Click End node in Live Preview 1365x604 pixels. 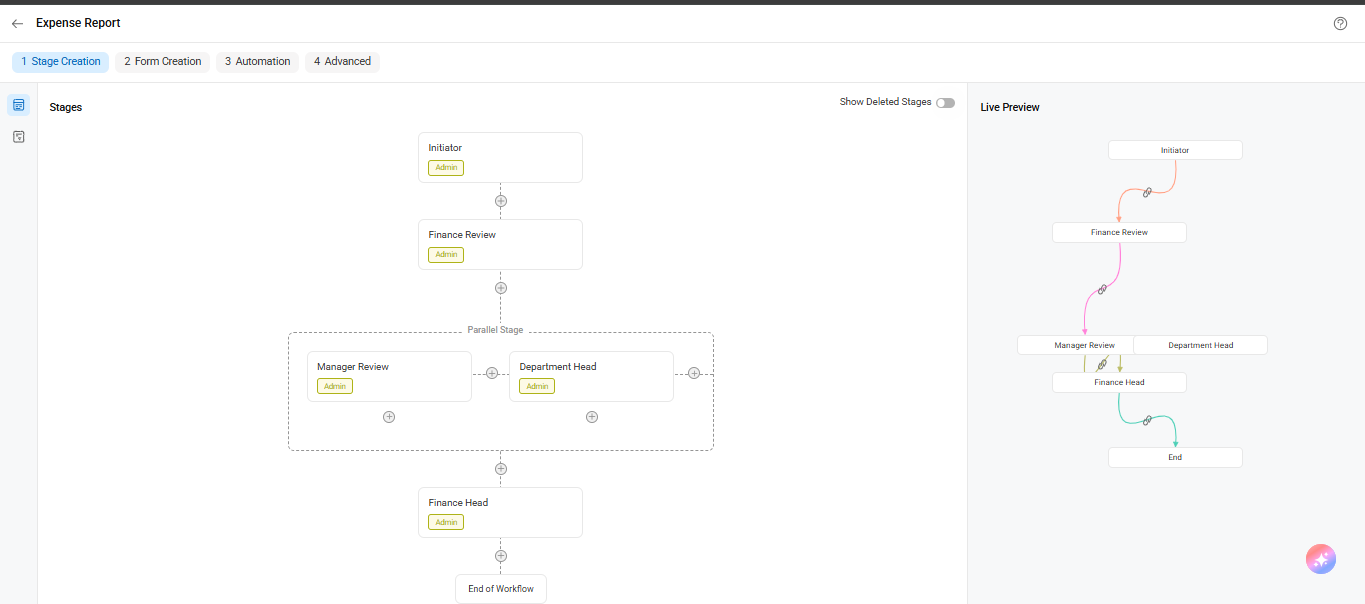pos(1175,457)
